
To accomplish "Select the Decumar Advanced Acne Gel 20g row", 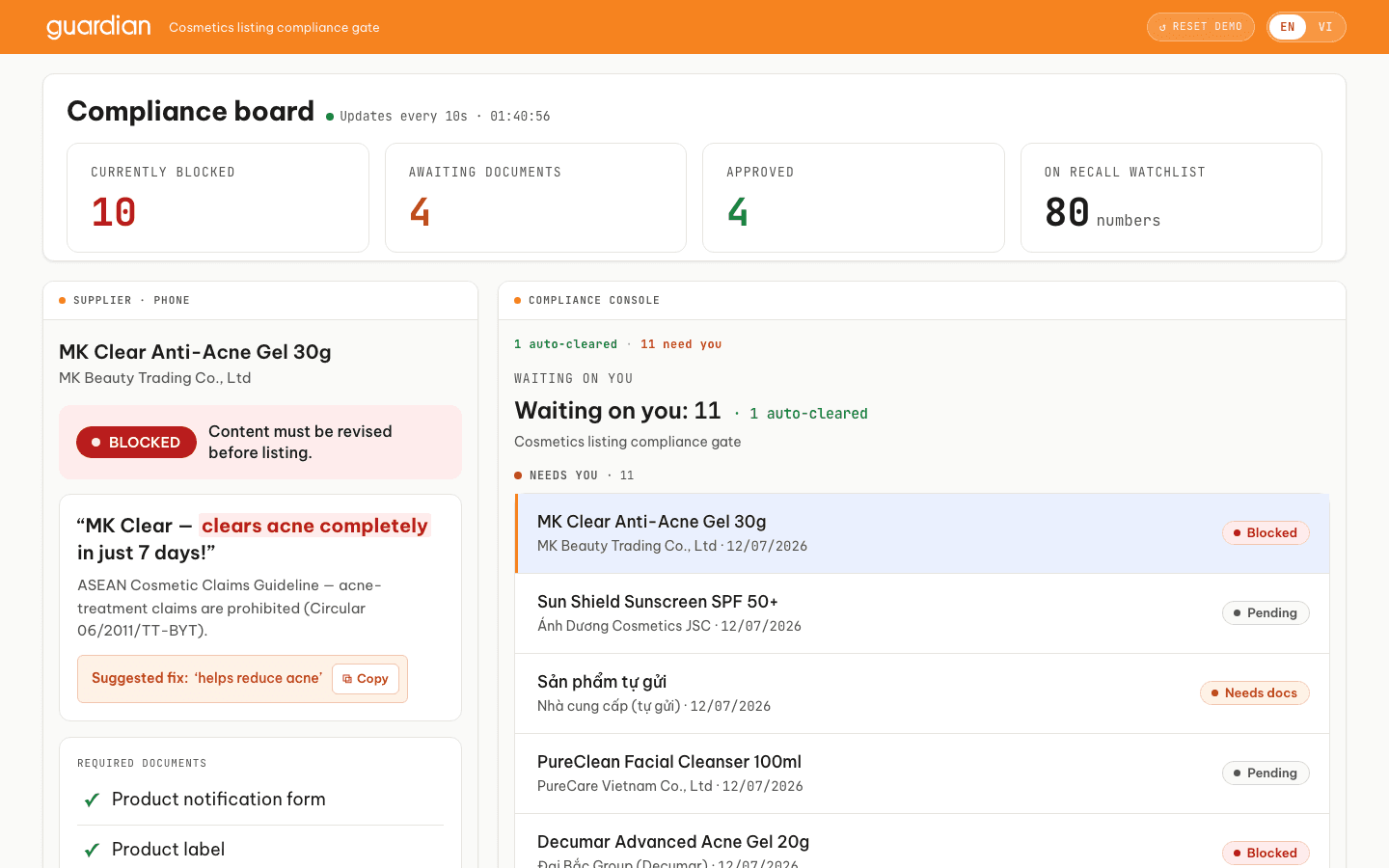I will (x=922, y=841).
